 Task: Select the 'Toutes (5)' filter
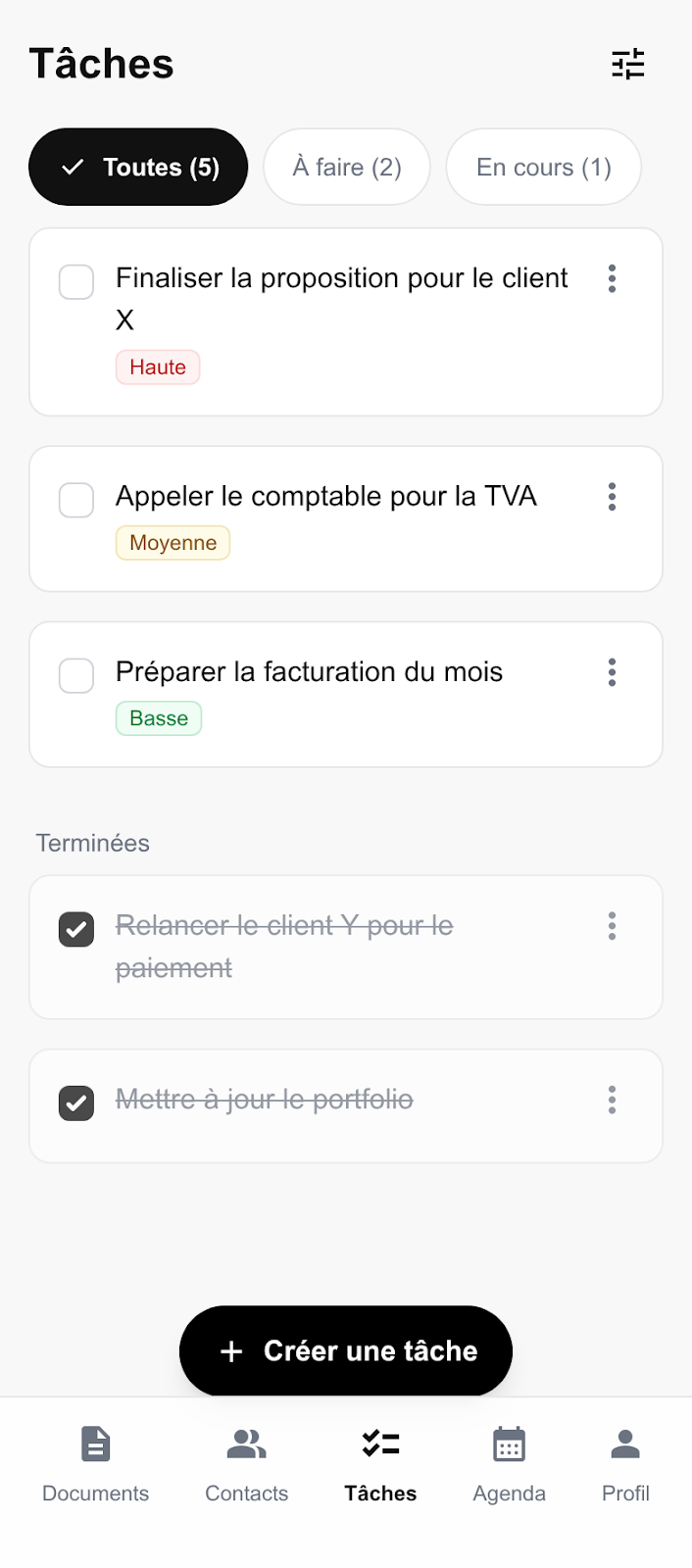point(137,167)
